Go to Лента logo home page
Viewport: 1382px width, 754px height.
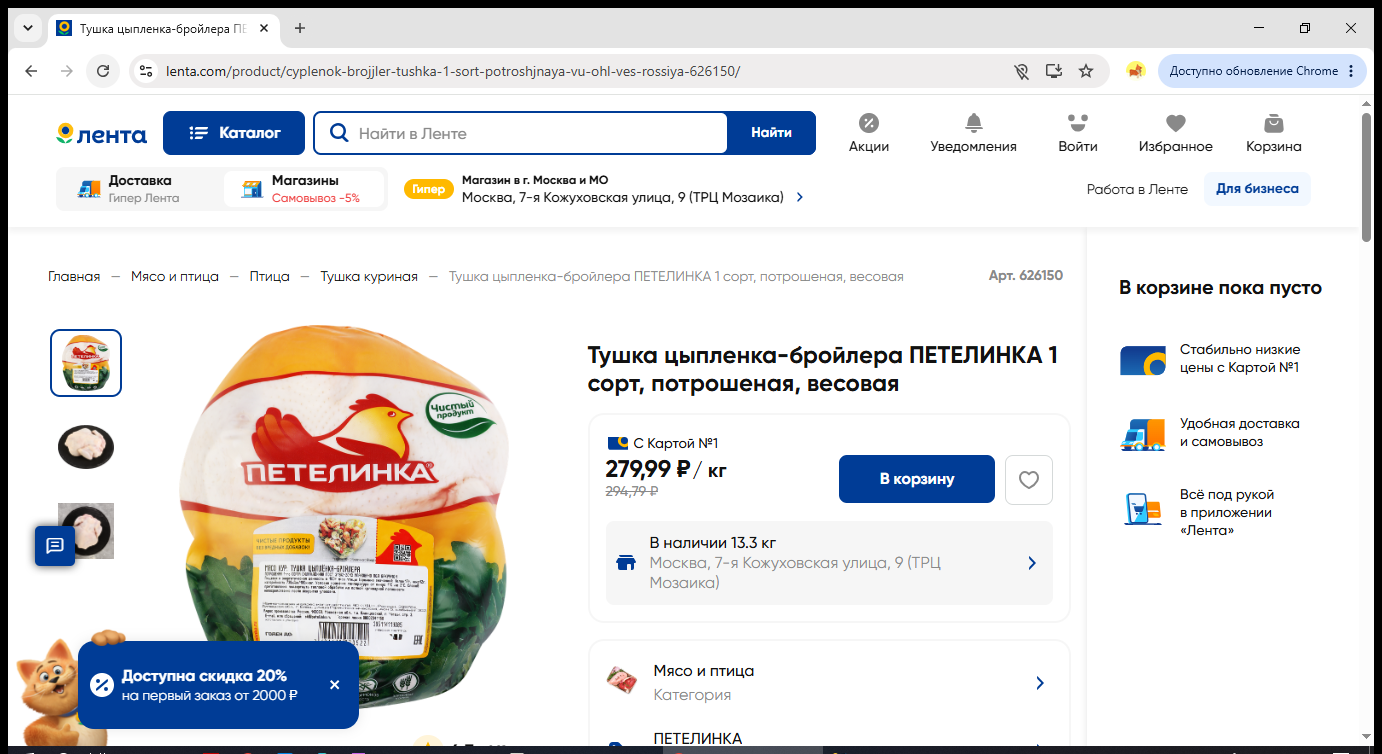click(101, 133)
